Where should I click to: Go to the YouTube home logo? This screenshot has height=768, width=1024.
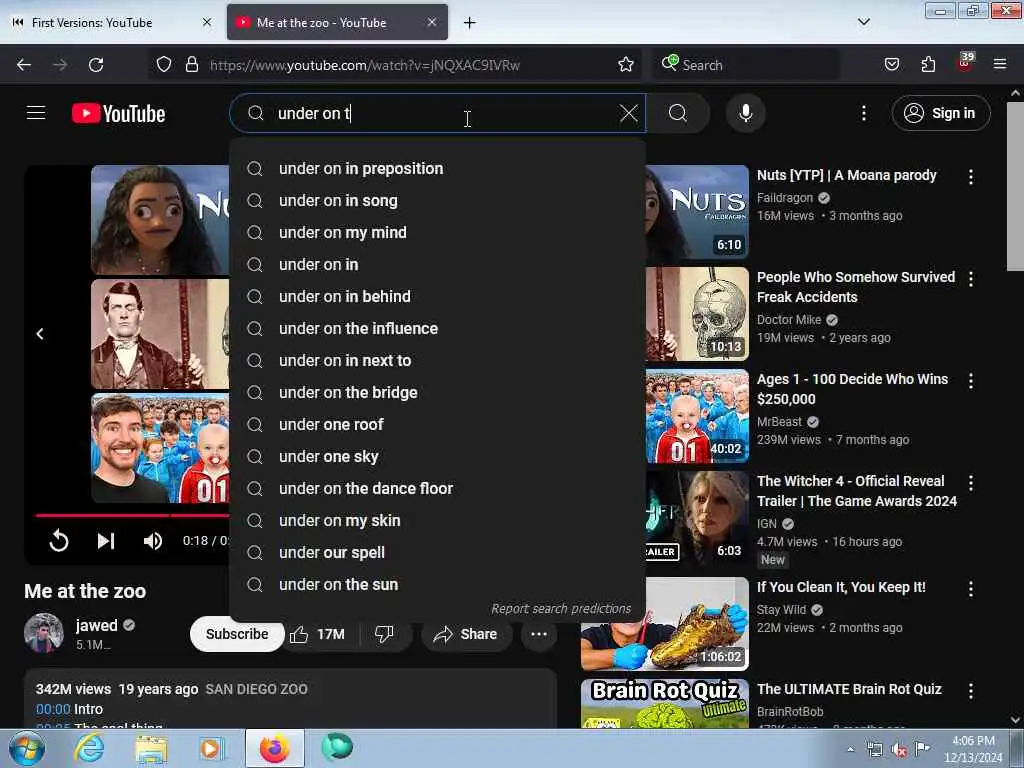click(x=118, y=114)
